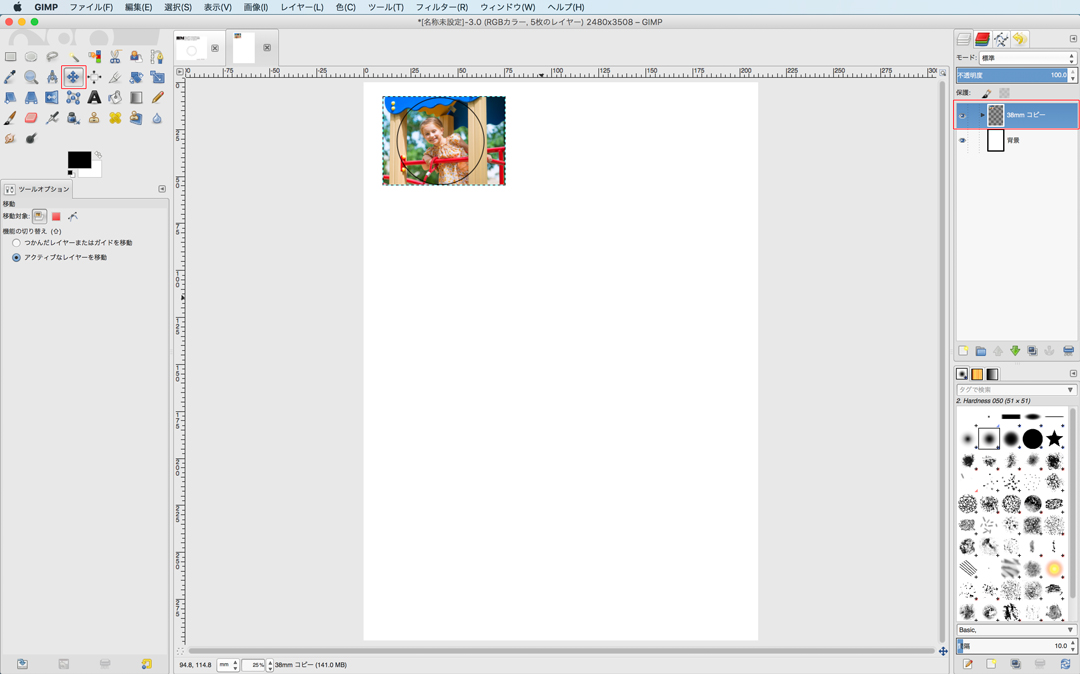
Task: Lower the layer with green down arrow
Action: pyautogui.click(x=1015, y=351)
